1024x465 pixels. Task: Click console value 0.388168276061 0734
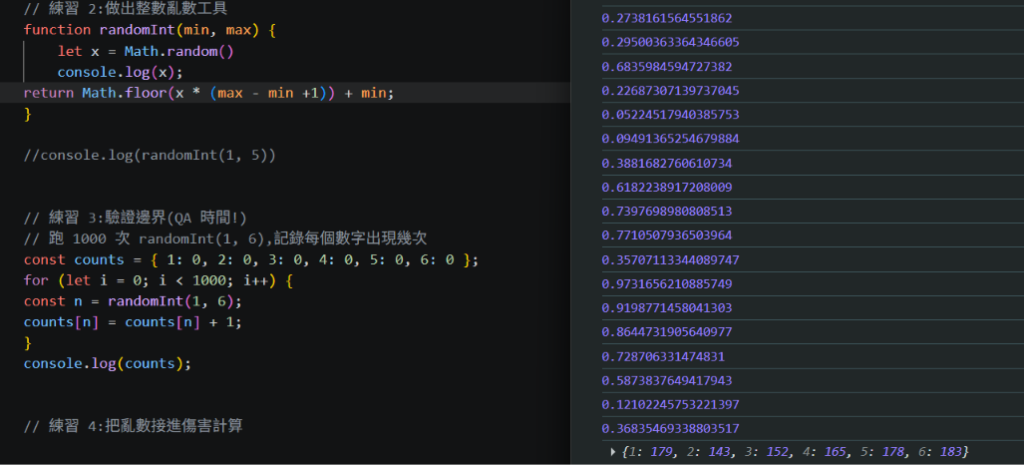point(667,163)
